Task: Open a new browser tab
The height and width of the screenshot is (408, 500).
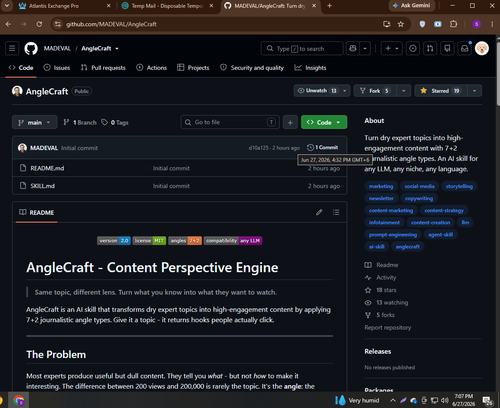Action: (329, 6)
